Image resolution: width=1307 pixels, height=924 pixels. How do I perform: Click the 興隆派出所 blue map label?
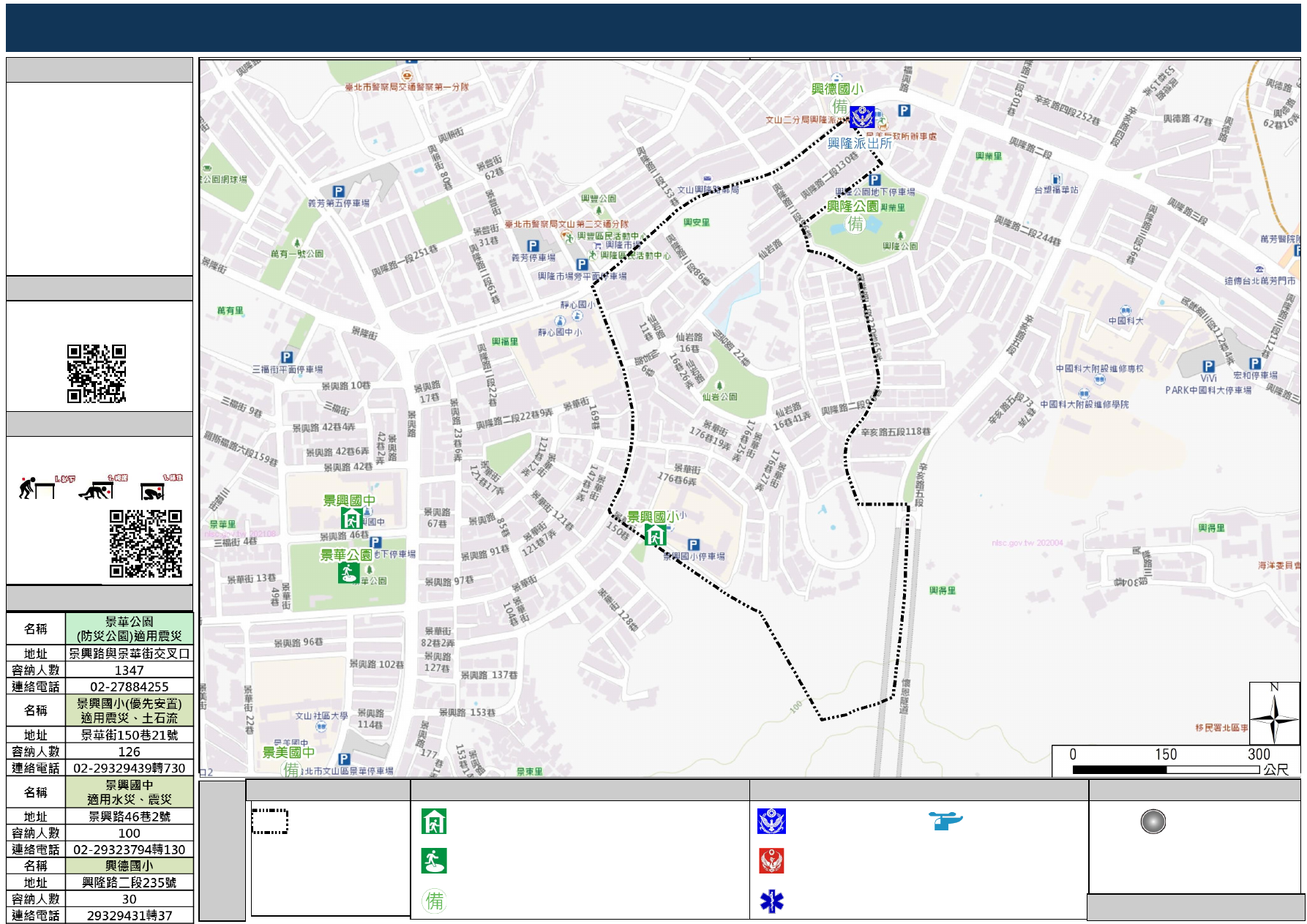tap(860, 143)
